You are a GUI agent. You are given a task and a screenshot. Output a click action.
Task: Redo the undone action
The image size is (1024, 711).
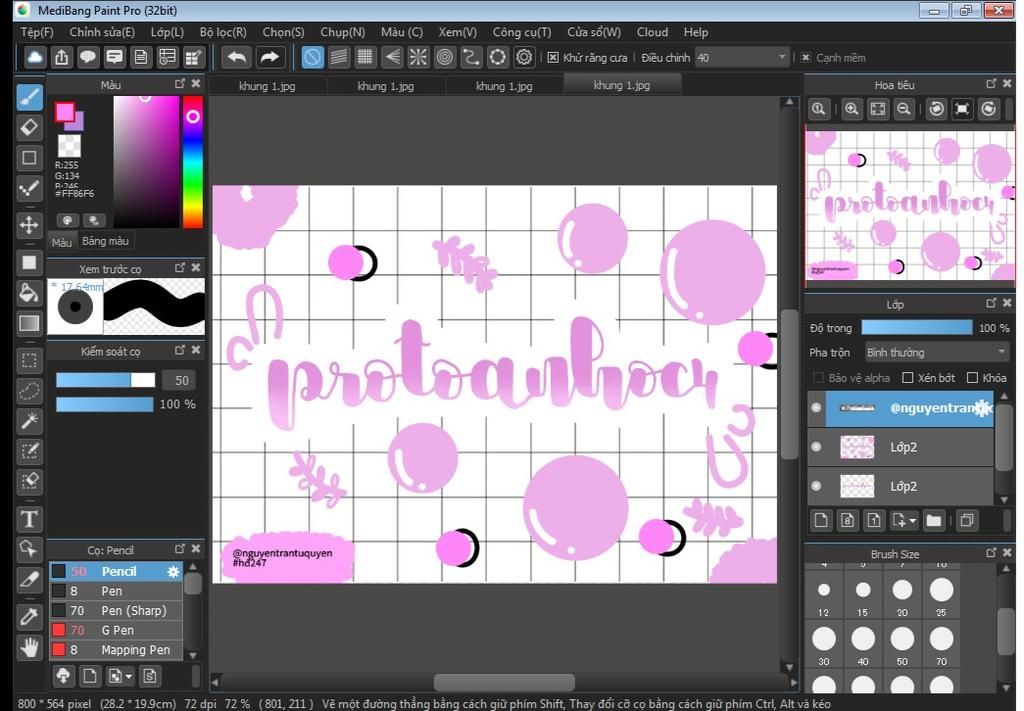[x=269, y=57]
